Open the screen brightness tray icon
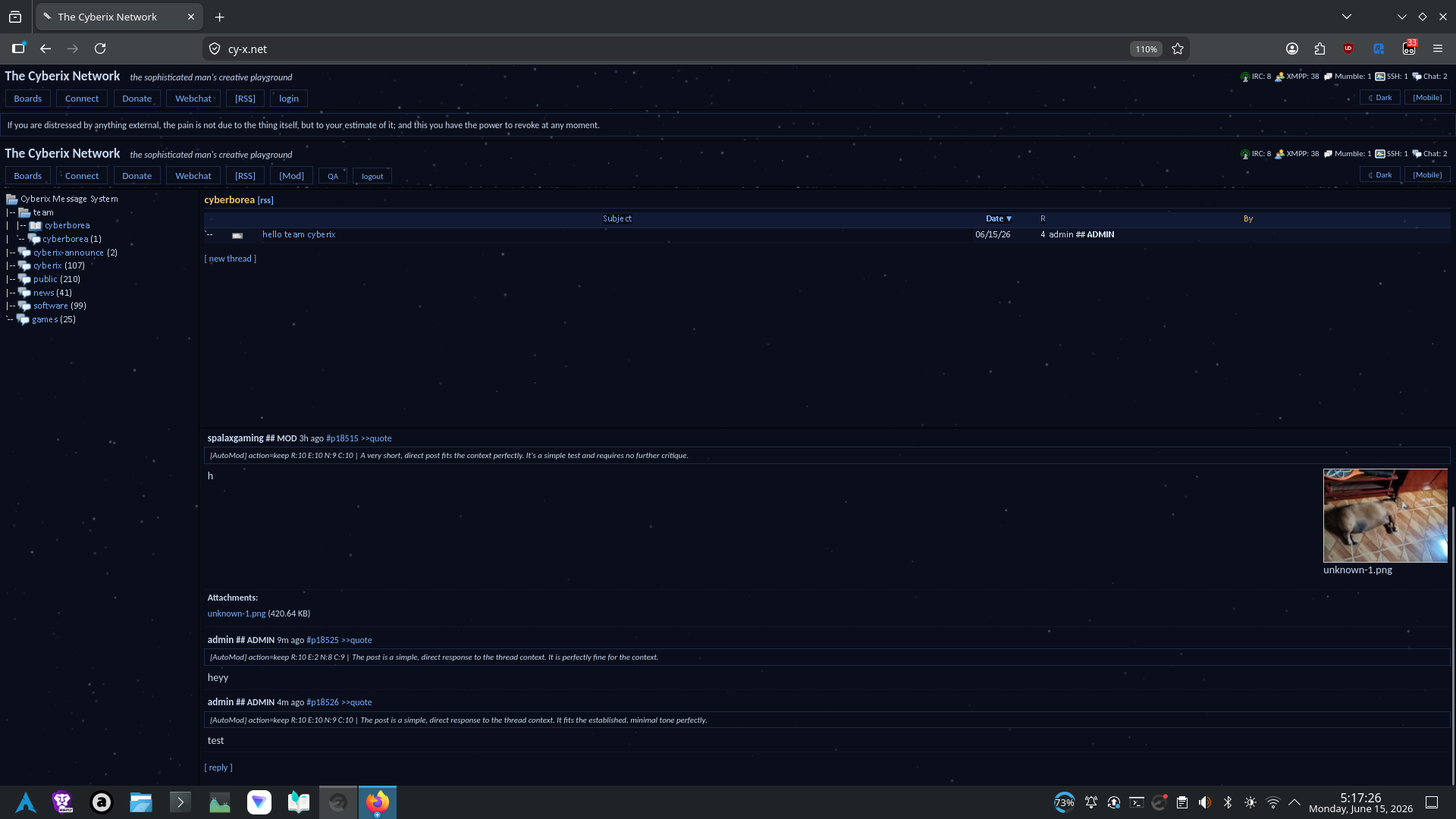The height and width of the screenshot is (819, 1456). tap(1250, 802)
